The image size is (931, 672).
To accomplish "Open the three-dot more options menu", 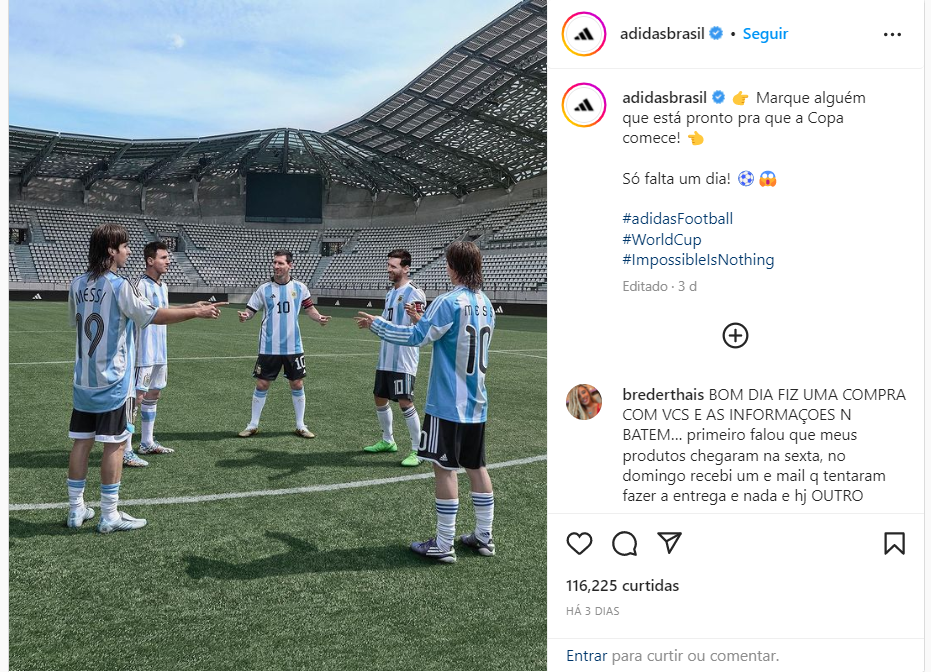I will (x=892, y=34).
